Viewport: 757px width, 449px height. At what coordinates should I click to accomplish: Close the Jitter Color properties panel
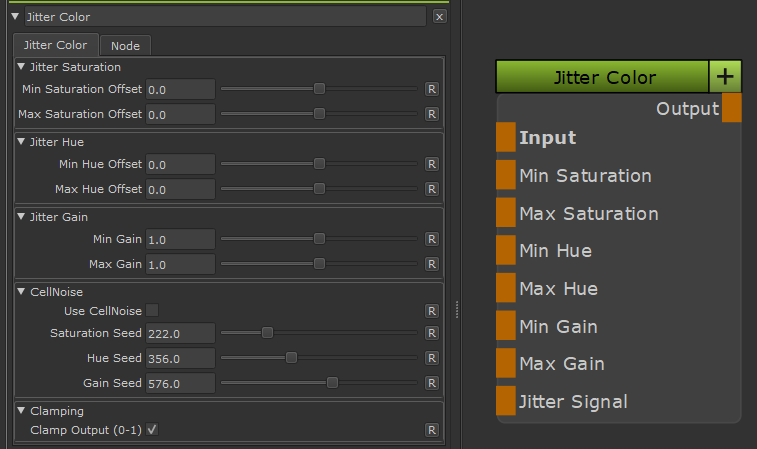(440, 17)
